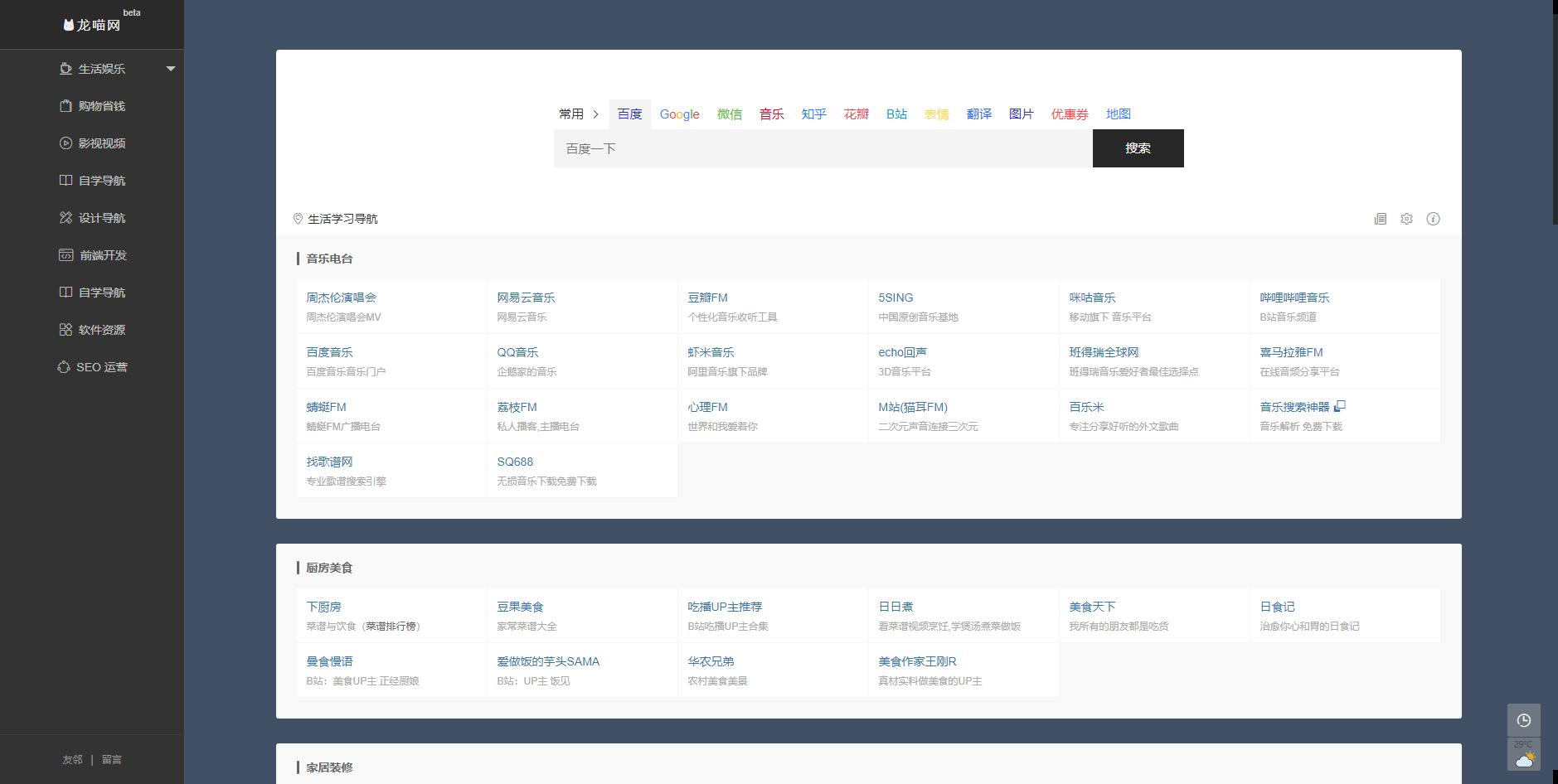Click the info circle icon
1558x784 pixels.
[1433, 219]
